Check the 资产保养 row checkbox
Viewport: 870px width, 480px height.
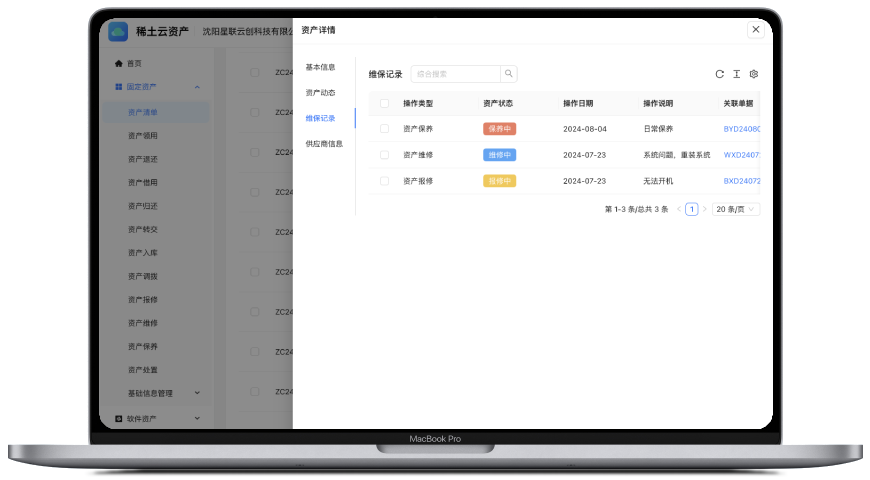click(x=384, y=129)
